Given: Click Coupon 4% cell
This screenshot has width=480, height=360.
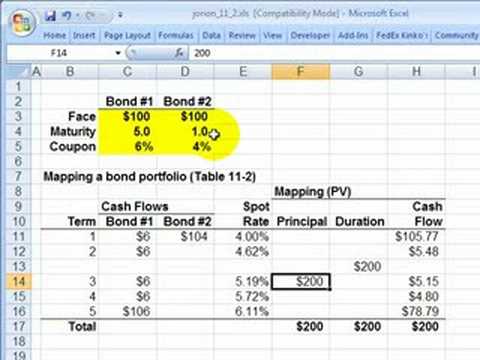Looking at the screenshot, I should coord(185,146).
